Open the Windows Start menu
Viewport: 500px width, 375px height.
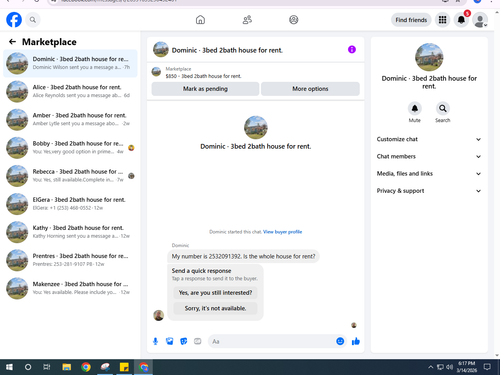[x=9, y=367]
